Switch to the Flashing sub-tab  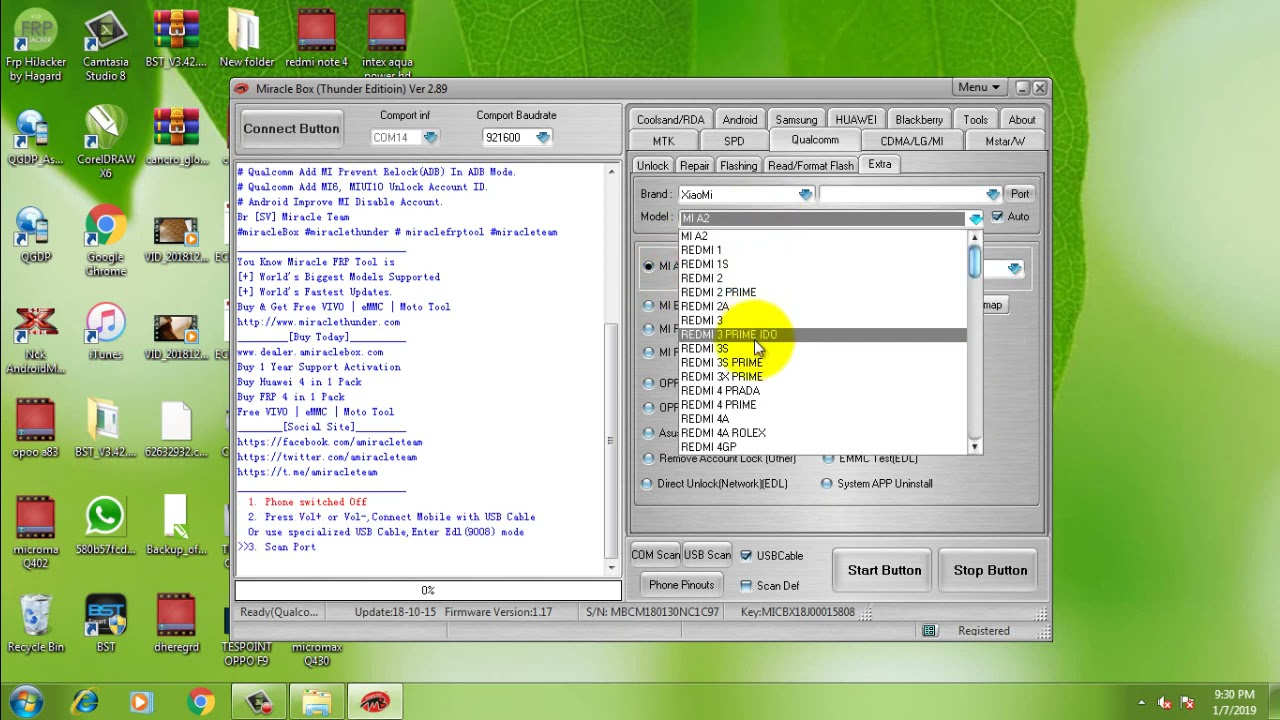tap(738, 166)
